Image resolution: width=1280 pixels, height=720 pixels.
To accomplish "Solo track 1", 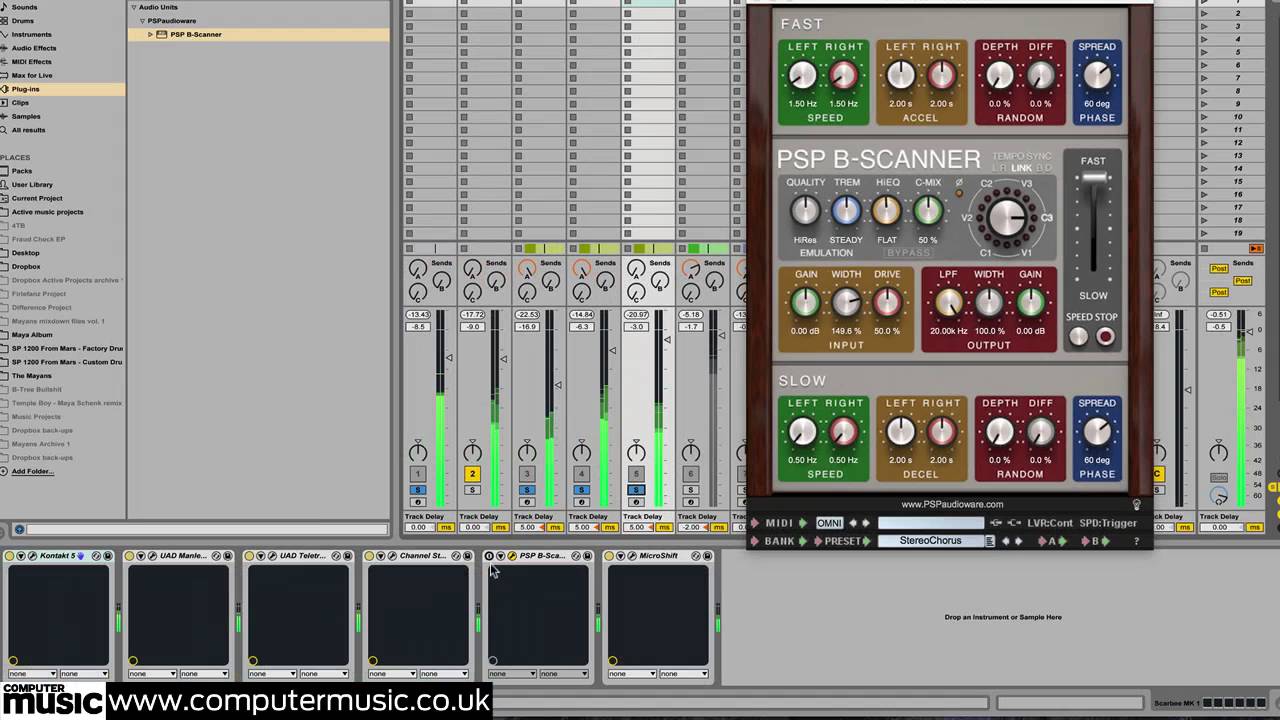I will click(x=418, y=490).
